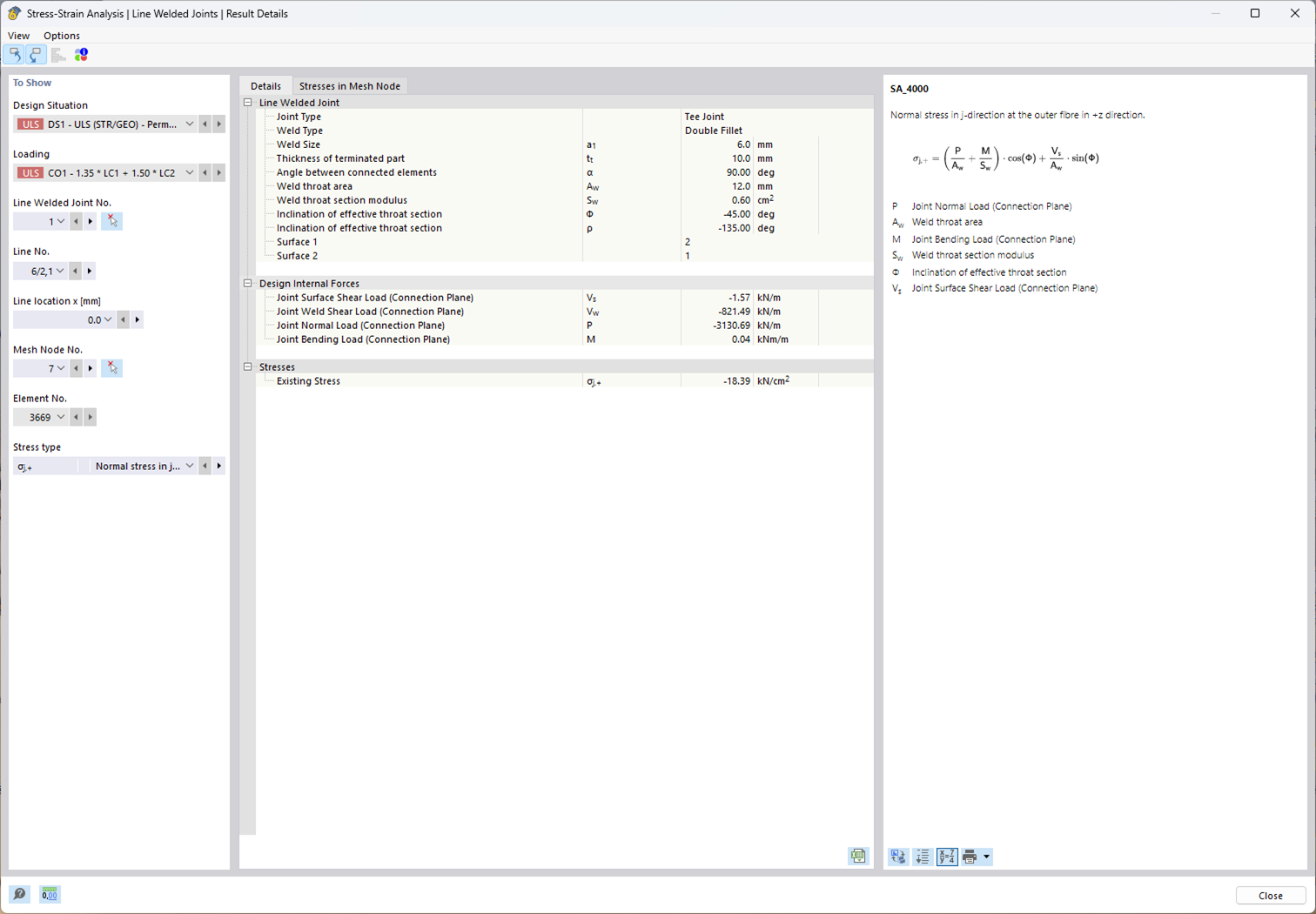1316x914 pixels.
Task: Maximize the Result Details window
Action: pyautogui.click(x=1255, y=13)
